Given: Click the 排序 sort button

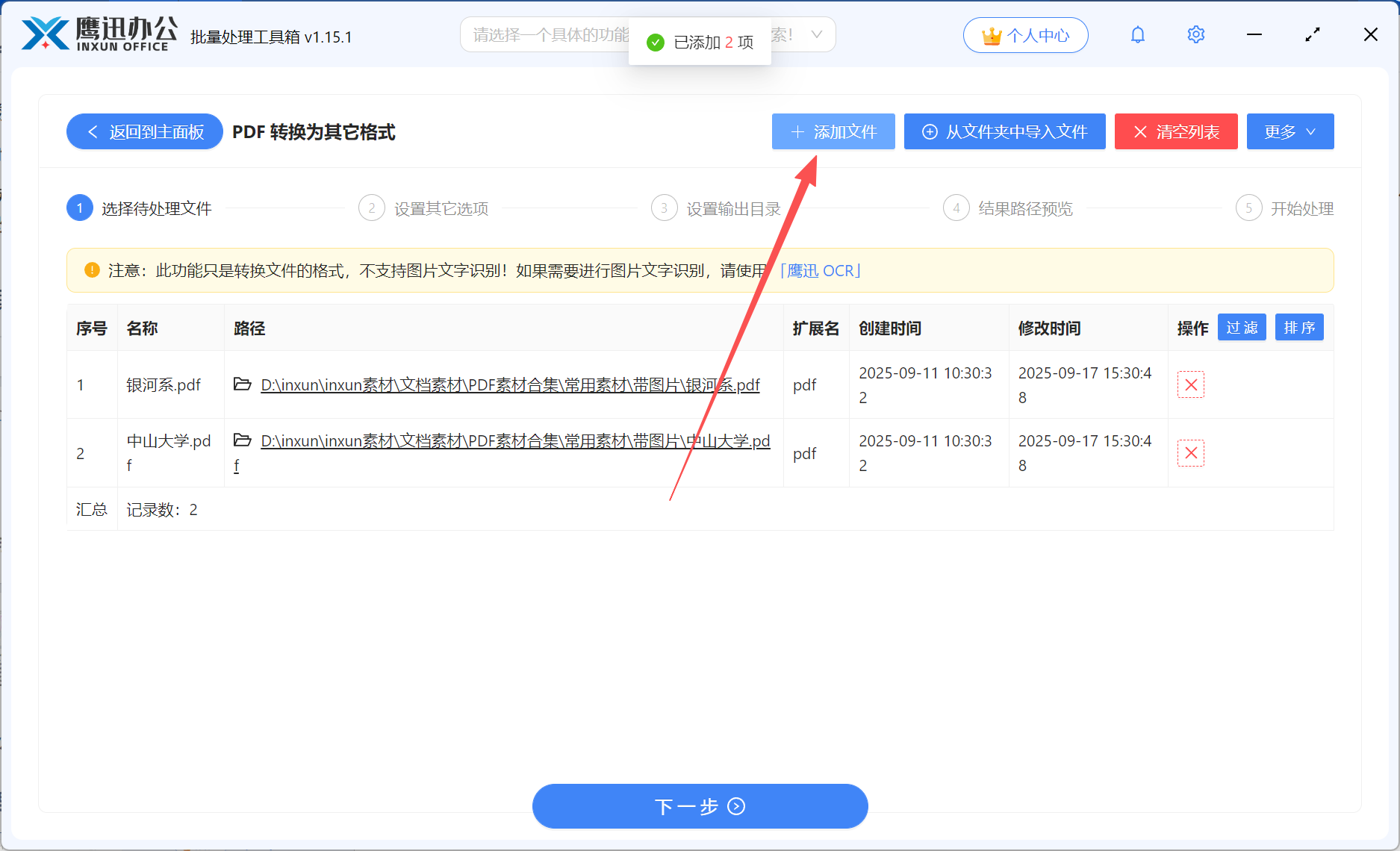Looking at the screenshot, I should [1299, 328].
